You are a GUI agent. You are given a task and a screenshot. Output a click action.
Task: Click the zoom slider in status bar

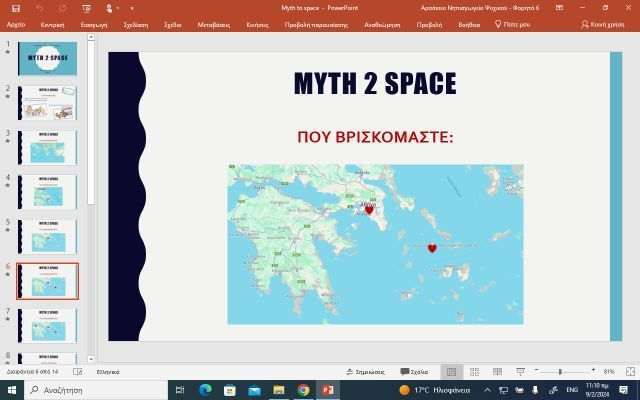[560, 371]
